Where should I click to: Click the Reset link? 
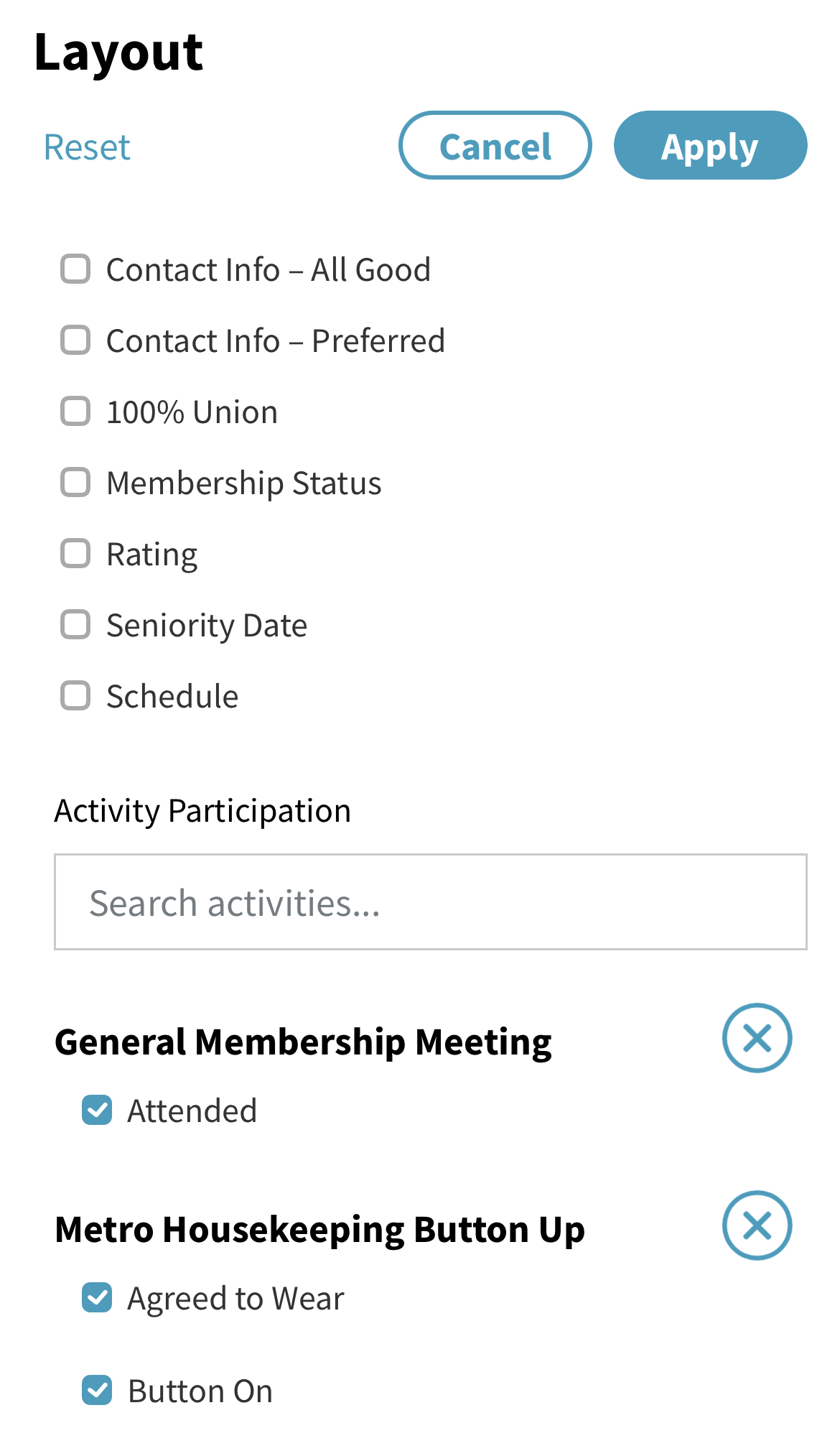click(x=87, y=147)
